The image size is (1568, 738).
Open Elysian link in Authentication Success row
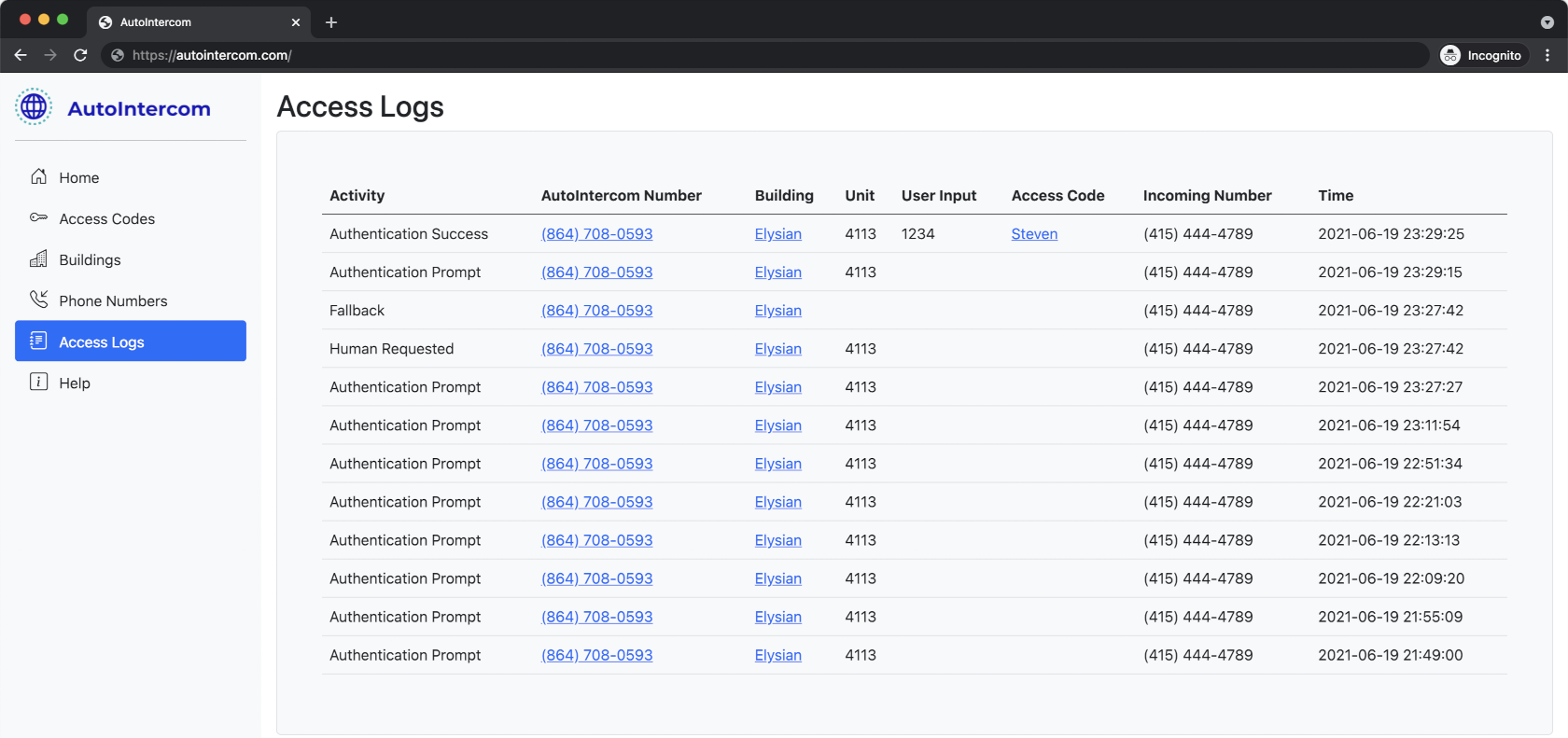(x=778, y=234)
